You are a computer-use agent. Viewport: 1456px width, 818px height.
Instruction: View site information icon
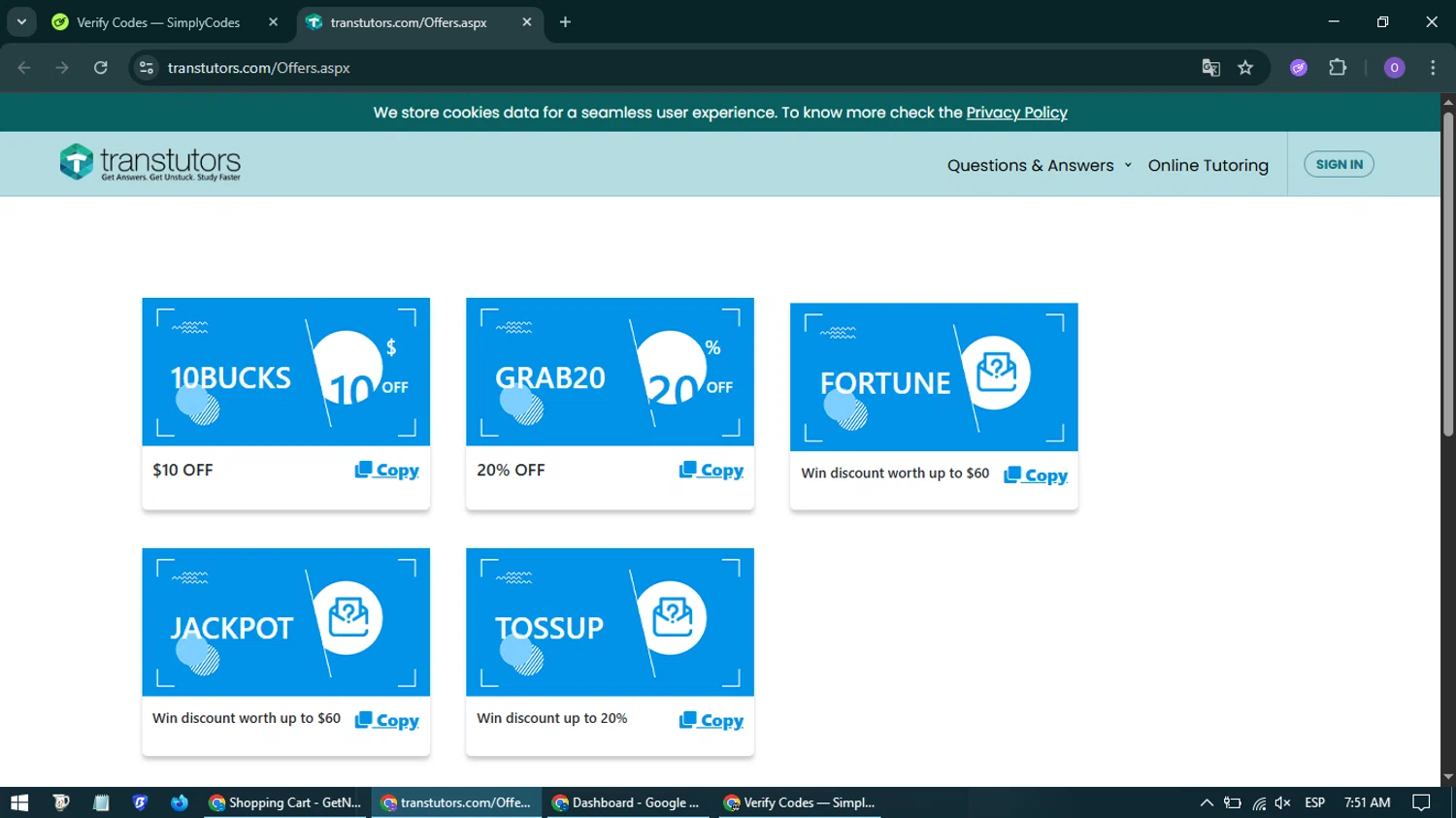[147, 68]
